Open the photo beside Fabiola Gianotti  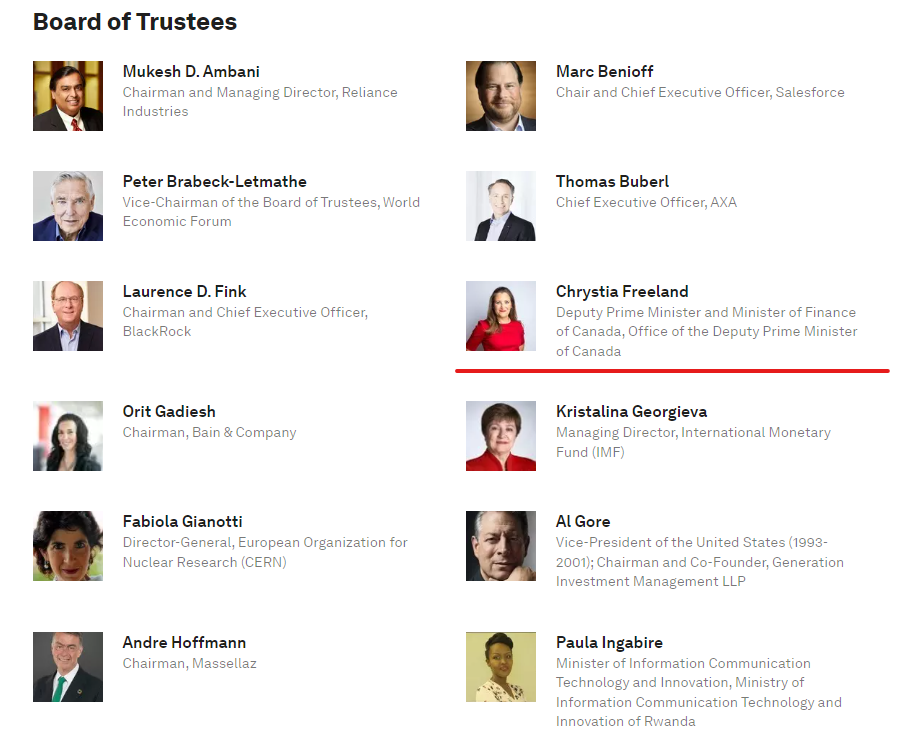pyautogui.click(x=68, y=546)
